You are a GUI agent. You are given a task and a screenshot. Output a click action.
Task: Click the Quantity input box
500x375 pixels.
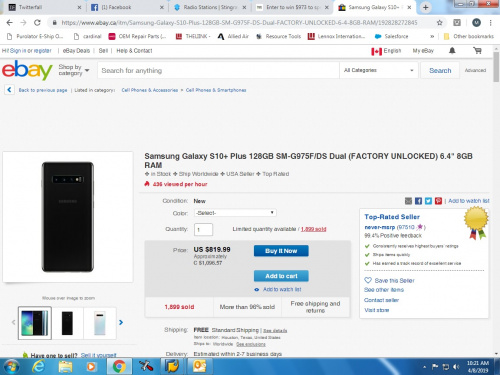point(203,229)
